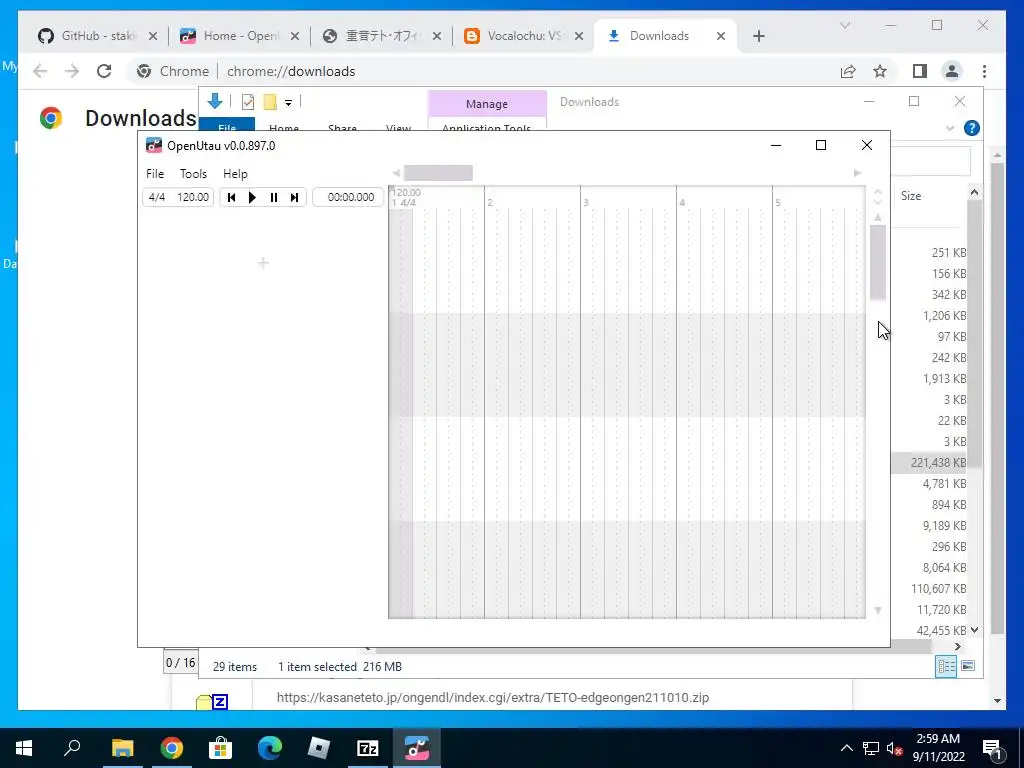This screenshot has height=768, width=1024.
Task: Click bar 4 marker in timeline
Action: [682, 202]
